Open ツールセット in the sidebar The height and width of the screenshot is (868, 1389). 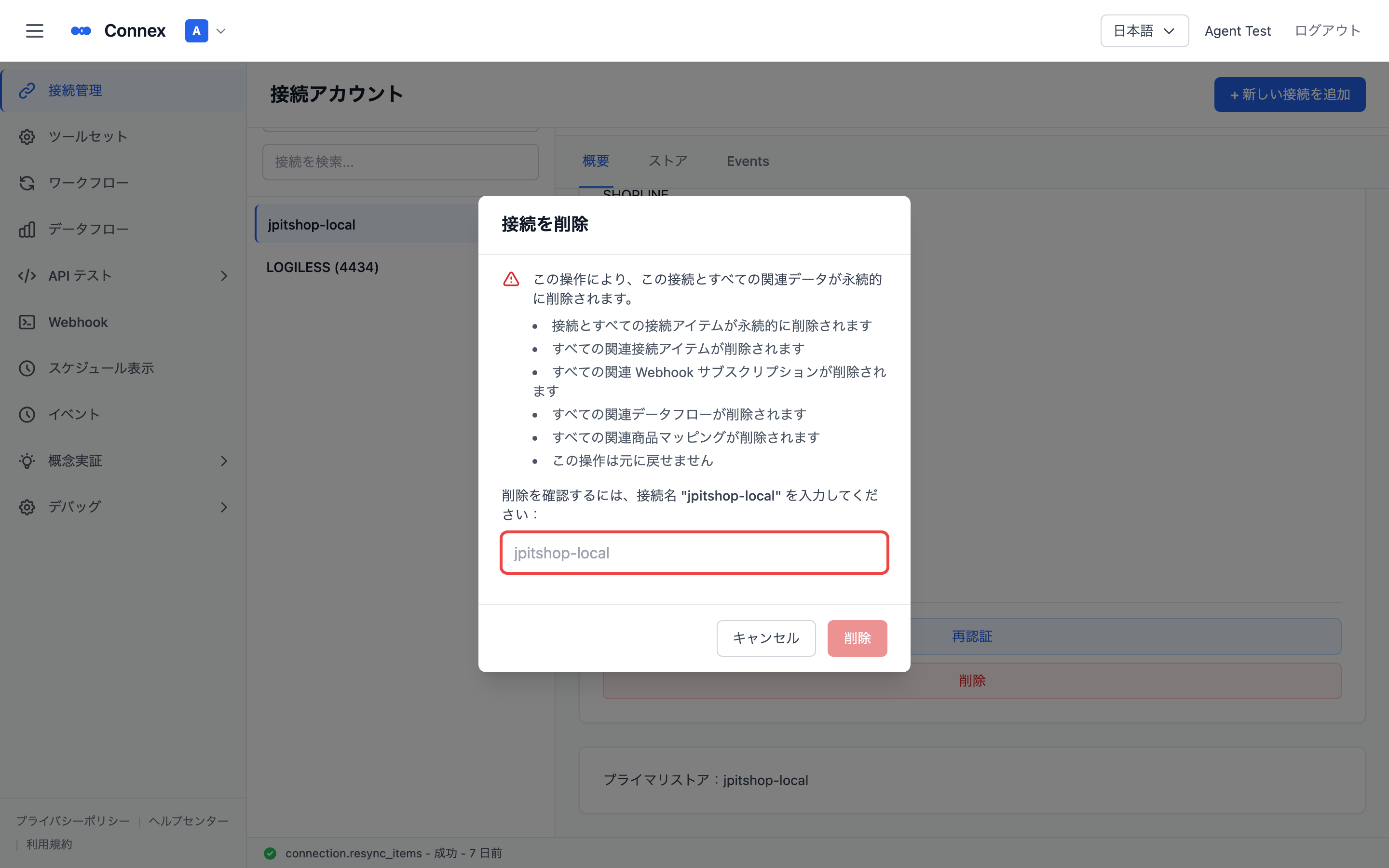point(123,136)
